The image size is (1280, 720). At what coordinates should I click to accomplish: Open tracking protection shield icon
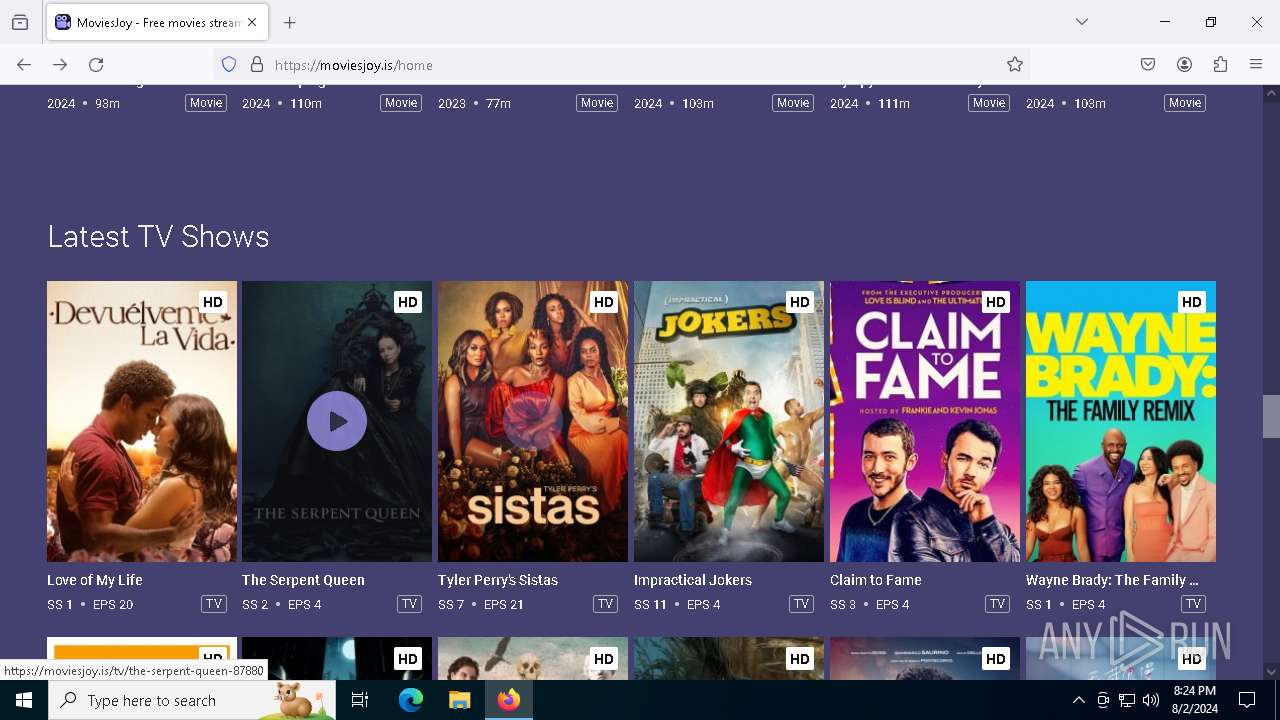(x=229, y=65)
